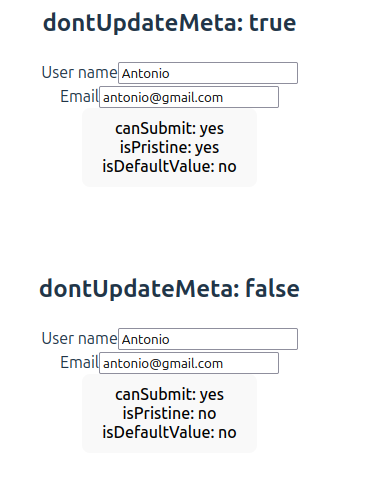
Task: Click "isPristine: yes" status text
Action: pos(169,148)
